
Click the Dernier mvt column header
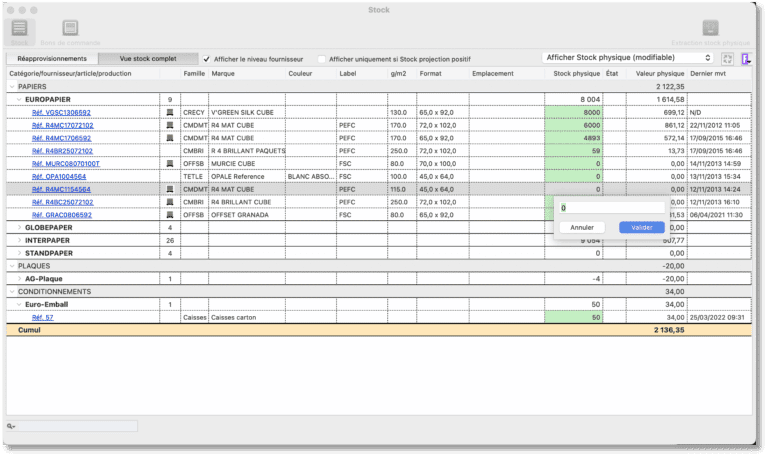click(x=708, y=73)
